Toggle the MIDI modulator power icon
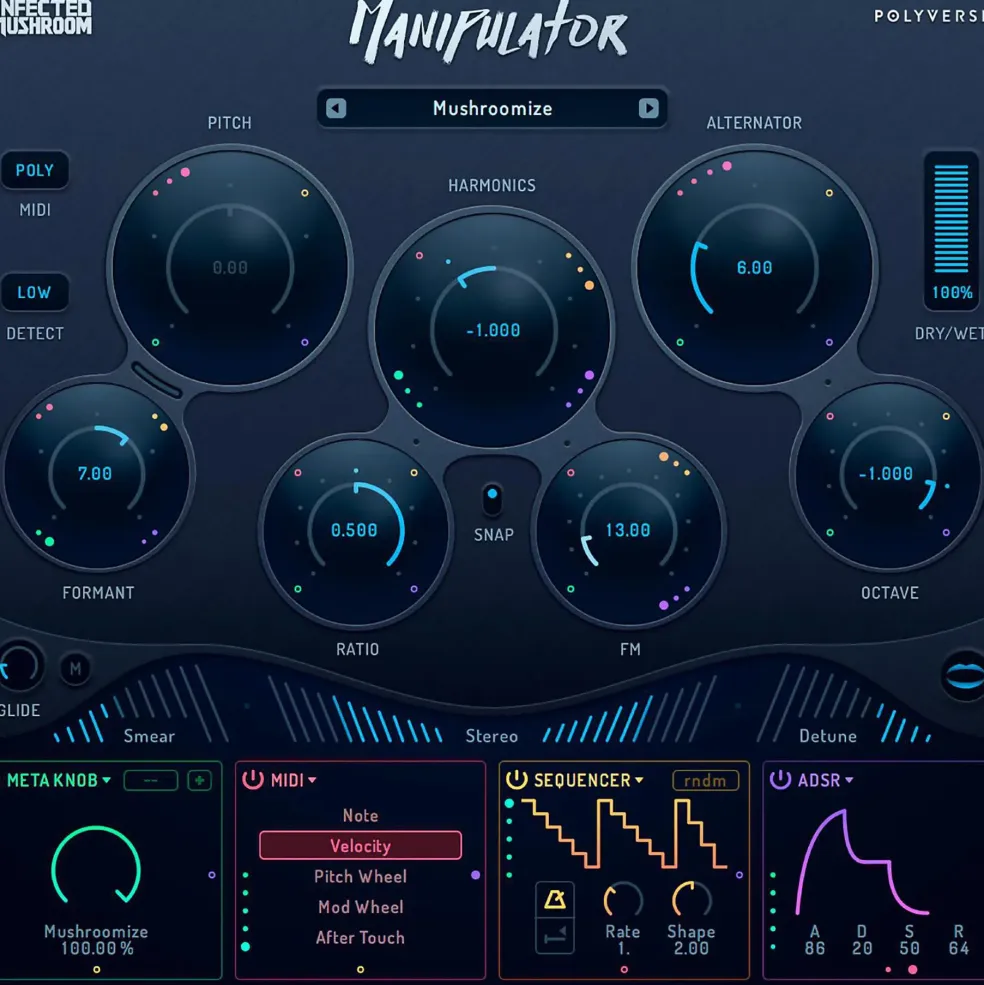This screenshot has height=985, width=984. (x=253, y=780)
